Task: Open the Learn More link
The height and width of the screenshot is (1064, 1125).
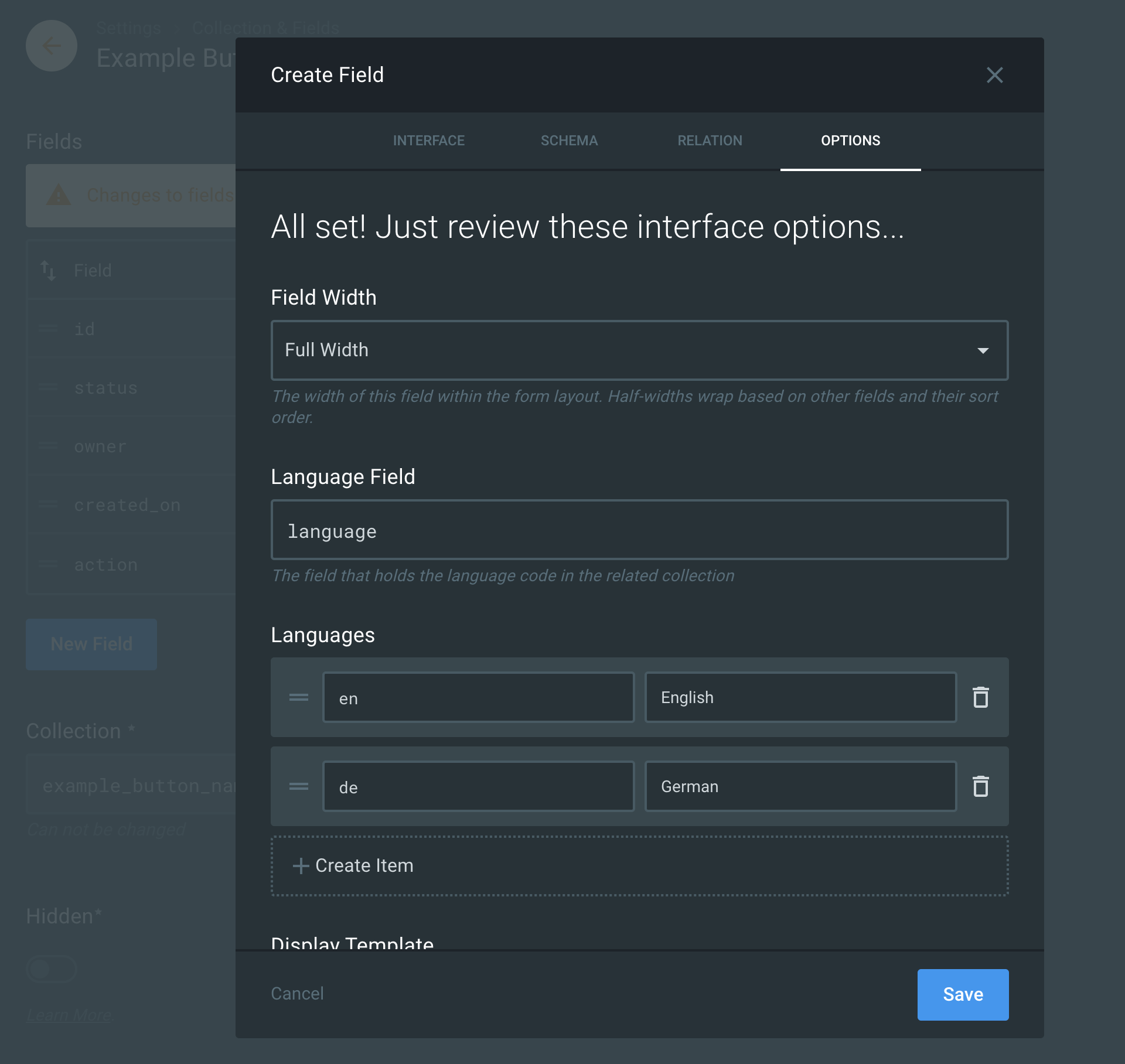Action: [x=70, y=1015]
